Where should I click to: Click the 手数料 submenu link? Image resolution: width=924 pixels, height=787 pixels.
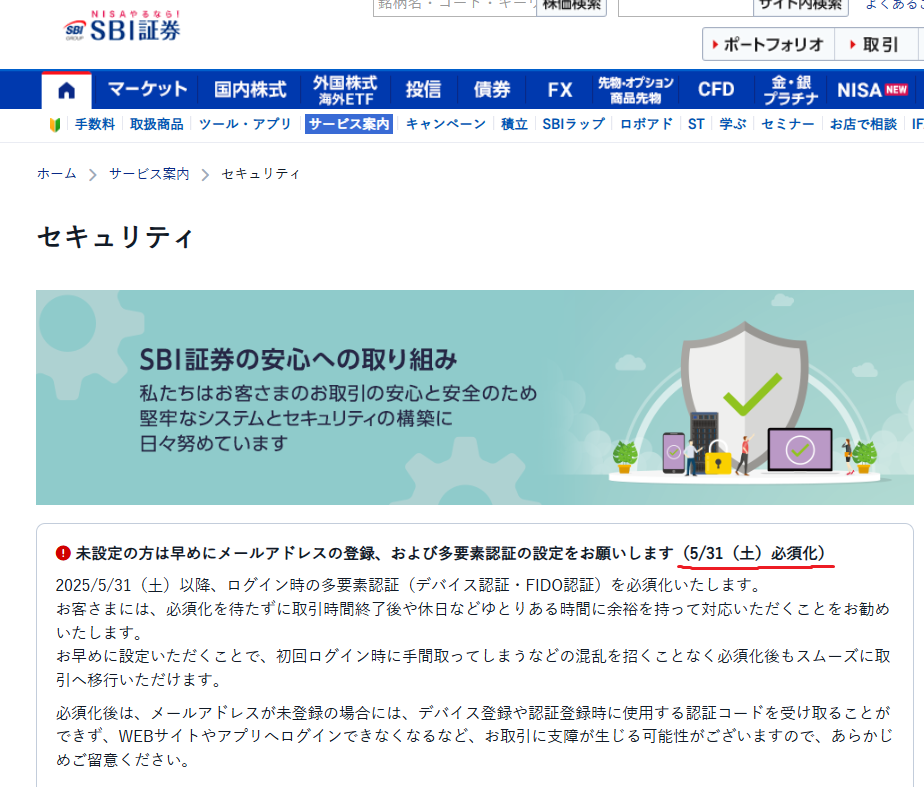95,124
